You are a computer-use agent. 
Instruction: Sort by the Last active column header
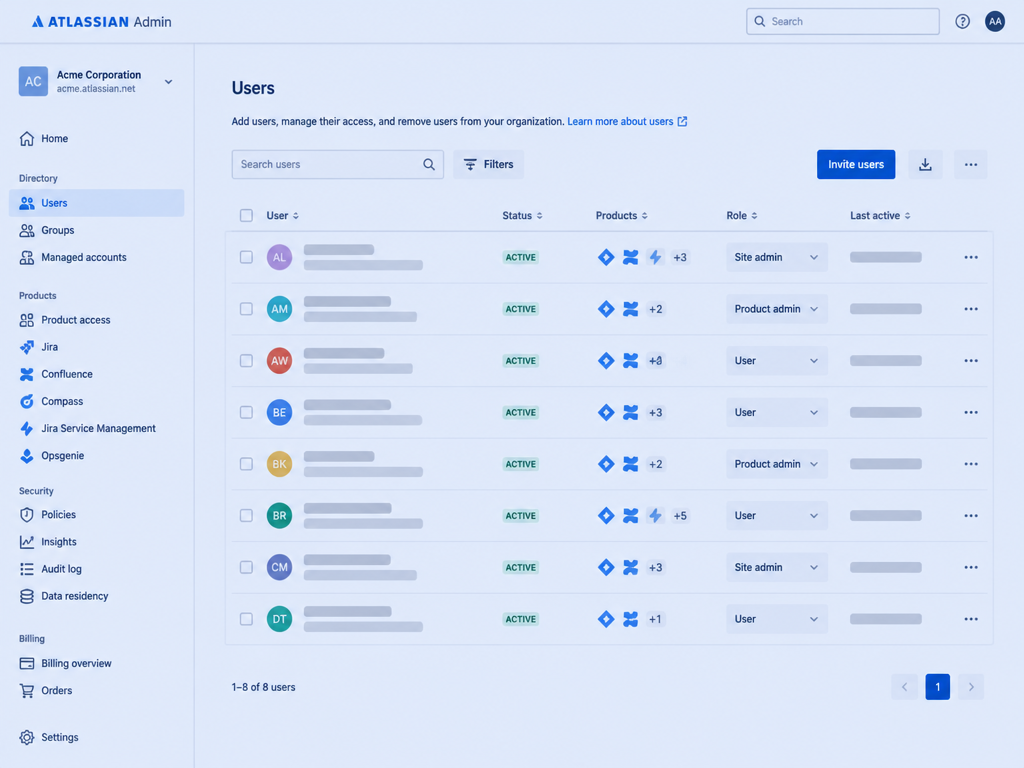pyautogui.click(x=880, y=216)
